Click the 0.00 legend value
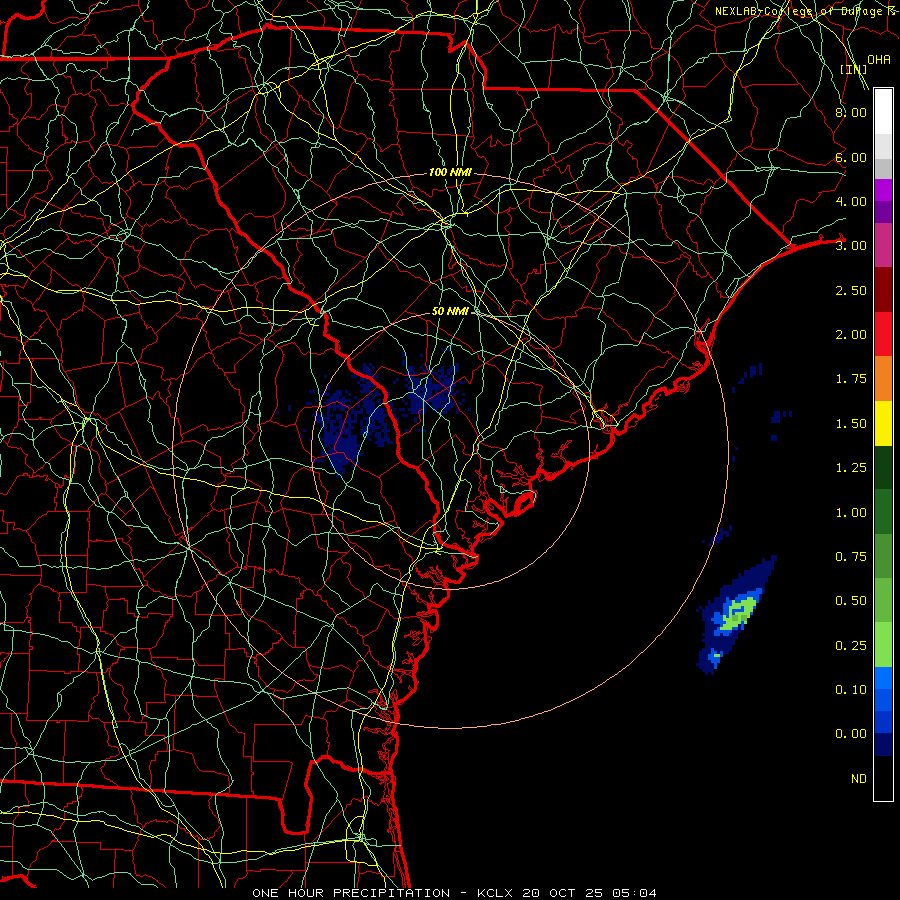Image resolution: width=900 pixels, height=900 pixels. 851,734
